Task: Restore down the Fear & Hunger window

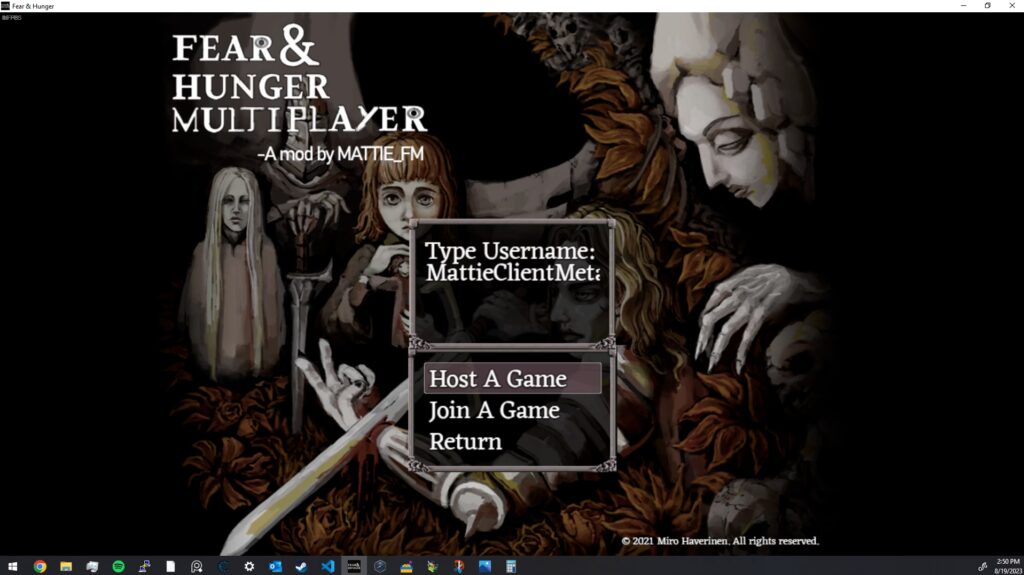Action: tap(987, 6)
